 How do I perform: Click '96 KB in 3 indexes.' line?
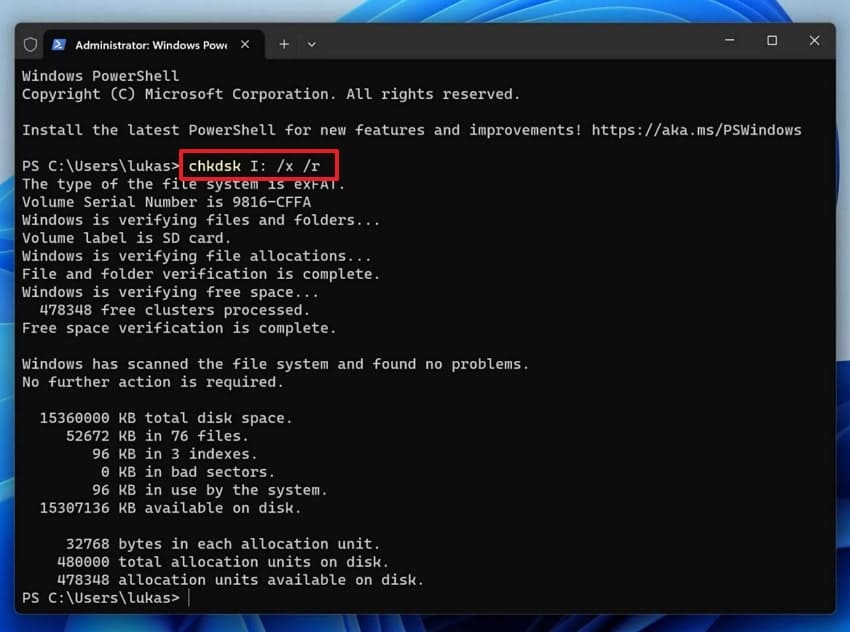175,454
